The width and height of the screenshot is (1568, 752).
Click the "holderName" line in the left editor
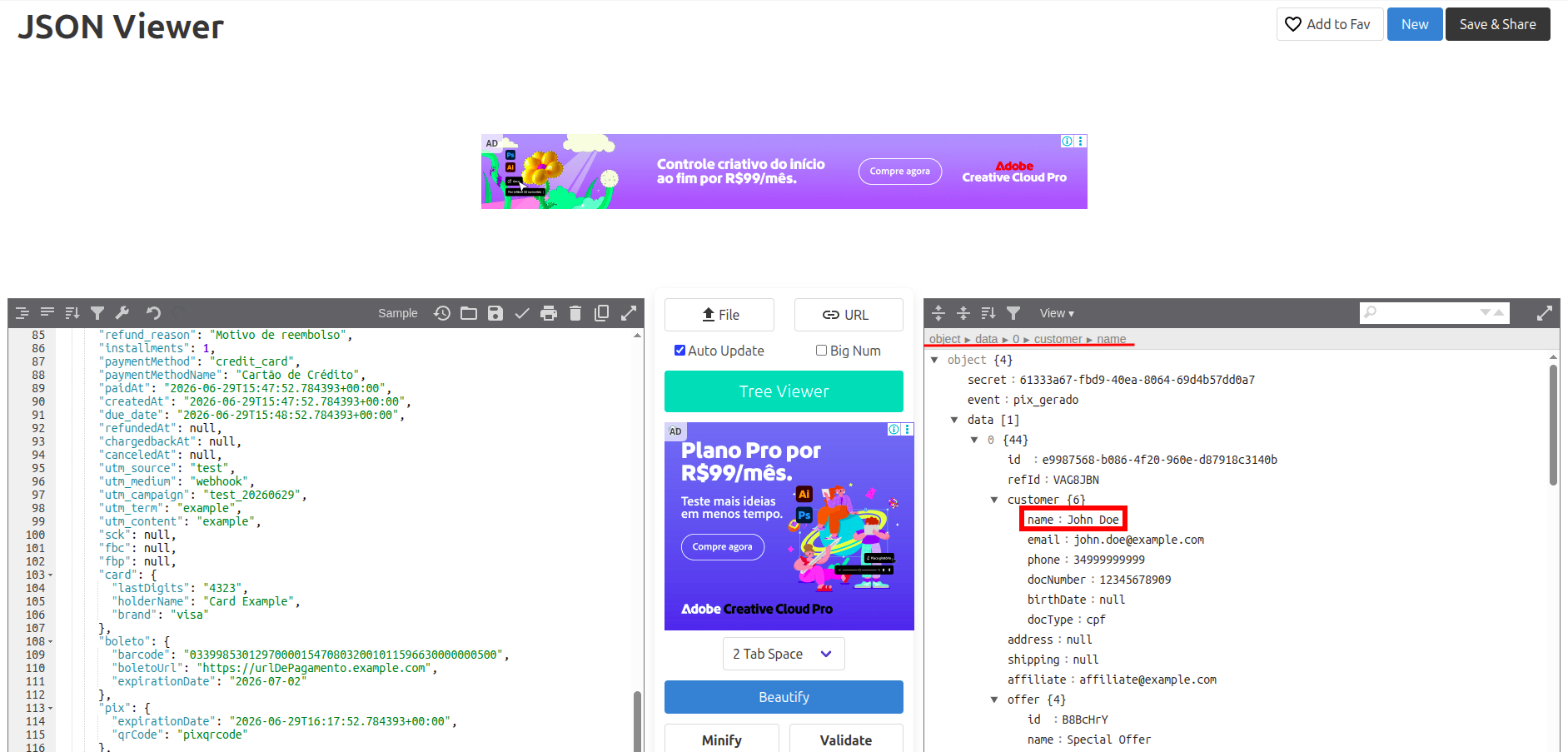pos(206,601)
